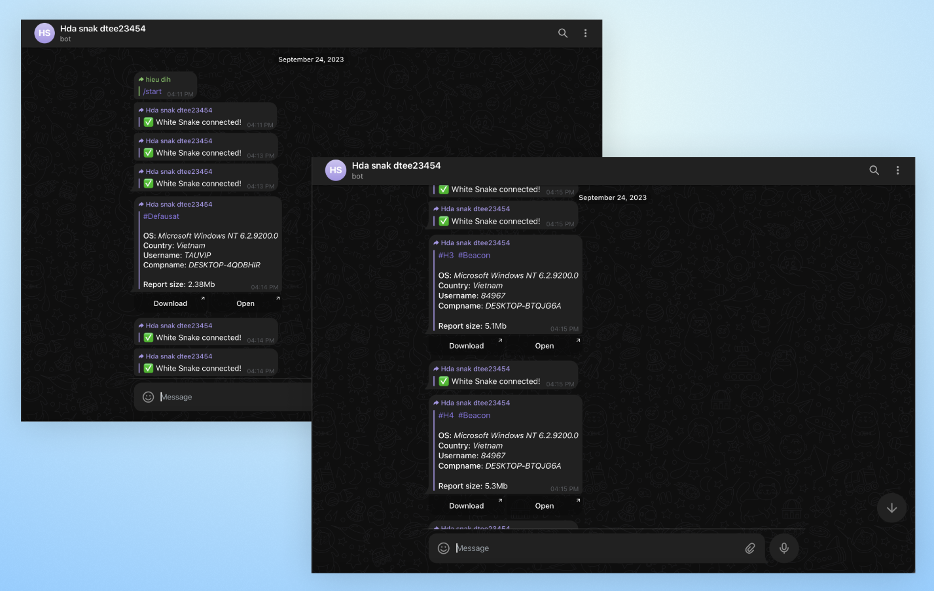934x592 pixels.
Task: Open the 2.38Mb report from TAUVIP
Action: [x=245, y=303]
